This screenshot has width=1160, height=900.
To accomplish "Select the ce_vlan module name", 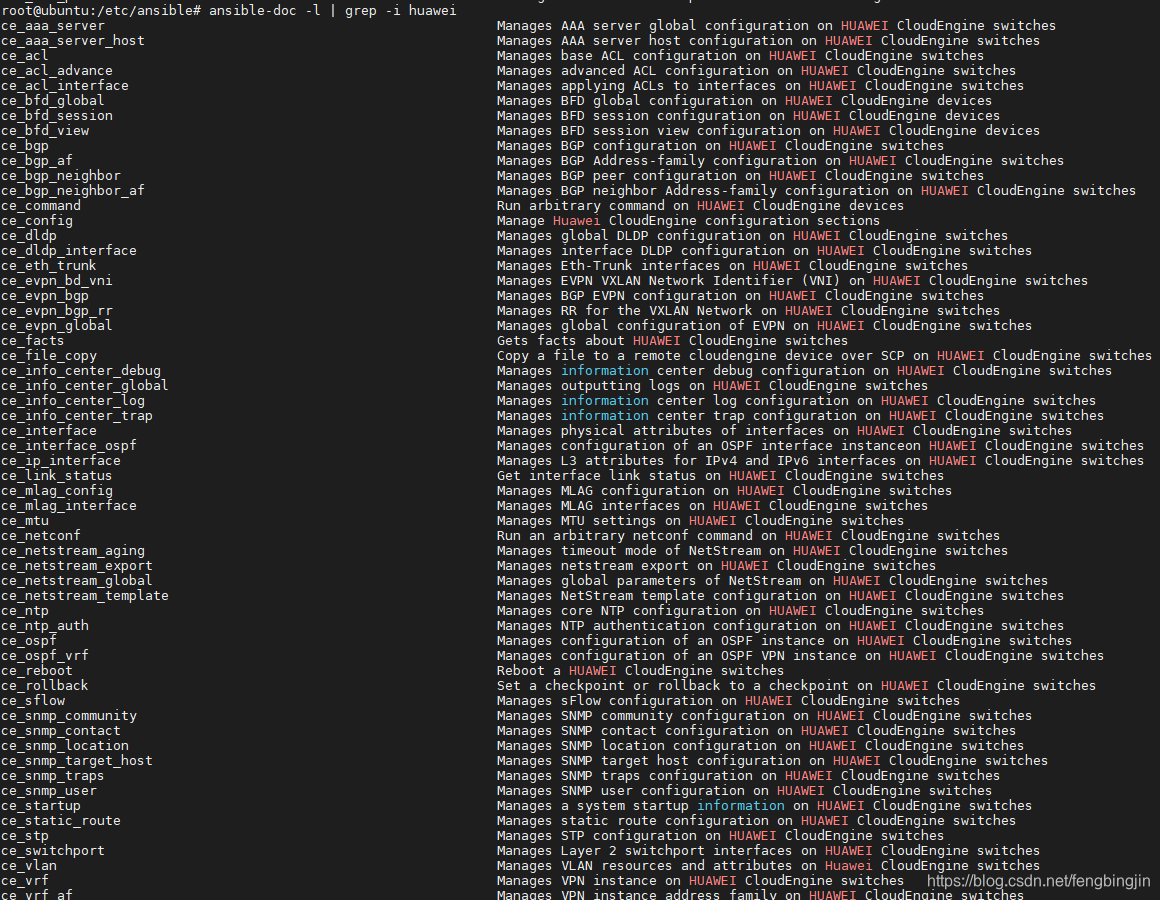I will (29, 866).
